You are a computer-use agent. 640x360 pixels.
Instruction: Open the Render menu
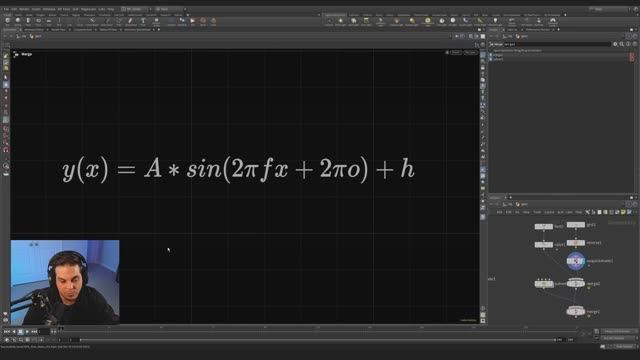click(x=24, y=9)
